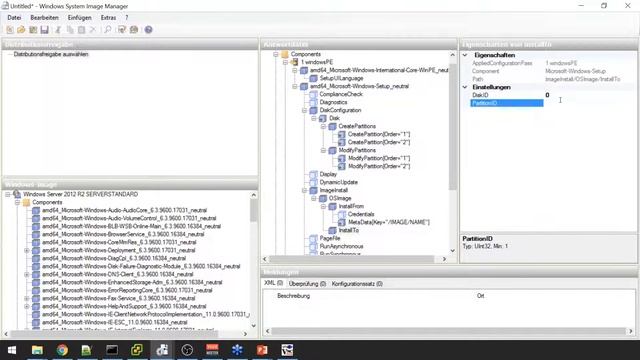Viewport: 640px width, 360px height.
Task: Click the DiskID value field showing 0
Action: (x=590, y=95)
